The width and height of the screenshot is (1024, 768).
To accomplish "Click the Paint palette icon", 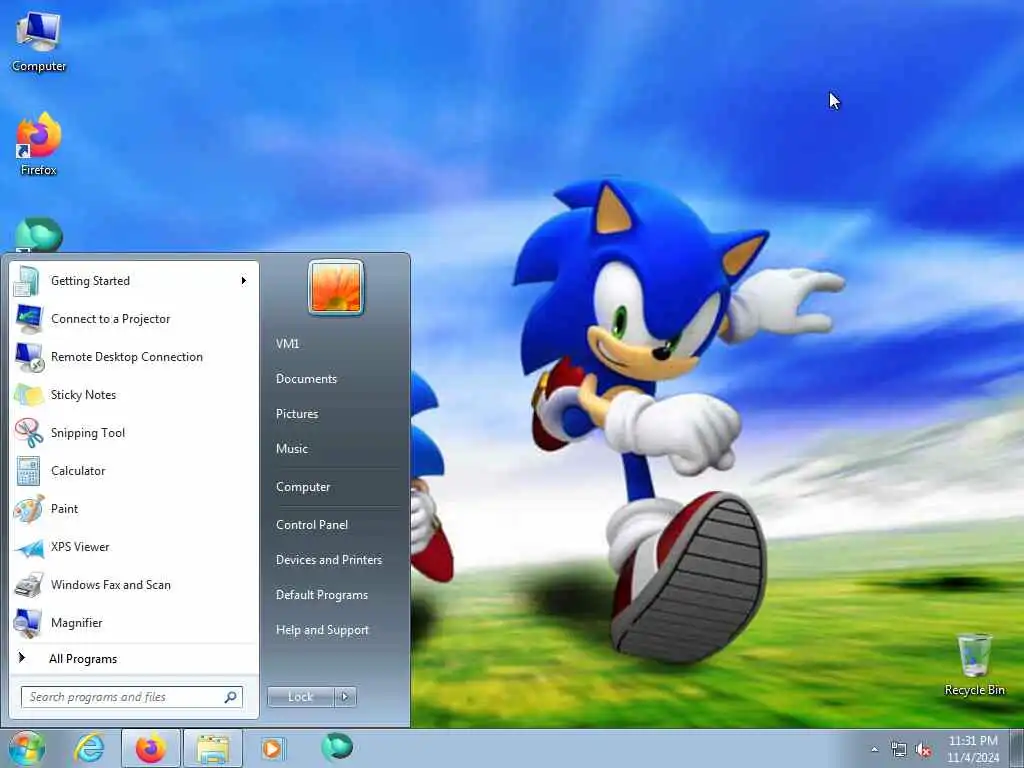I will point(28,509).
